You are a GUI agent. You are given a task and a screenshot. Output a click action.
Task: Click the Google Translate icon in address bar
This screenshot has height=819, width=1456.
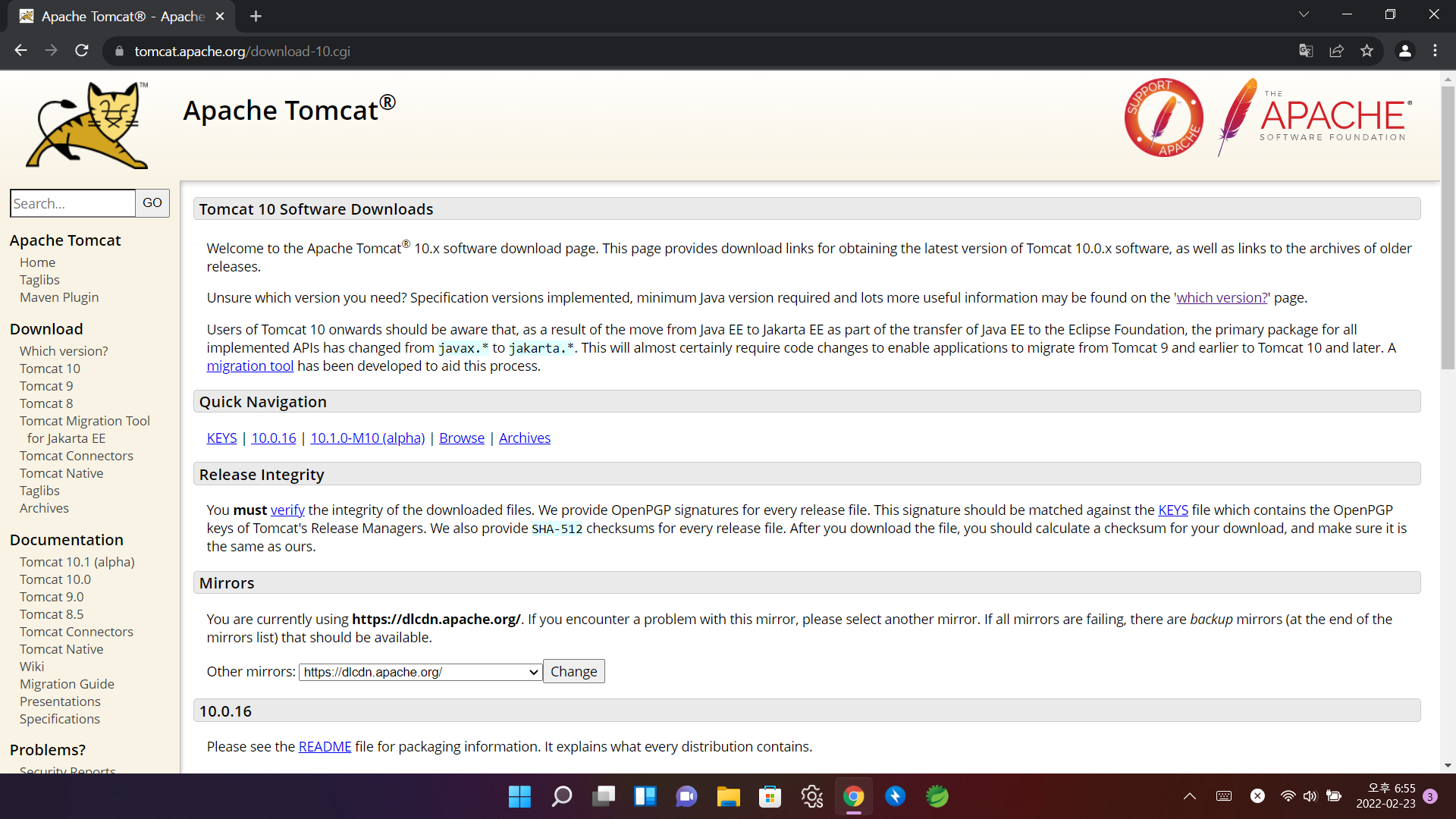pyautogui.click(x=1306, y=51)
